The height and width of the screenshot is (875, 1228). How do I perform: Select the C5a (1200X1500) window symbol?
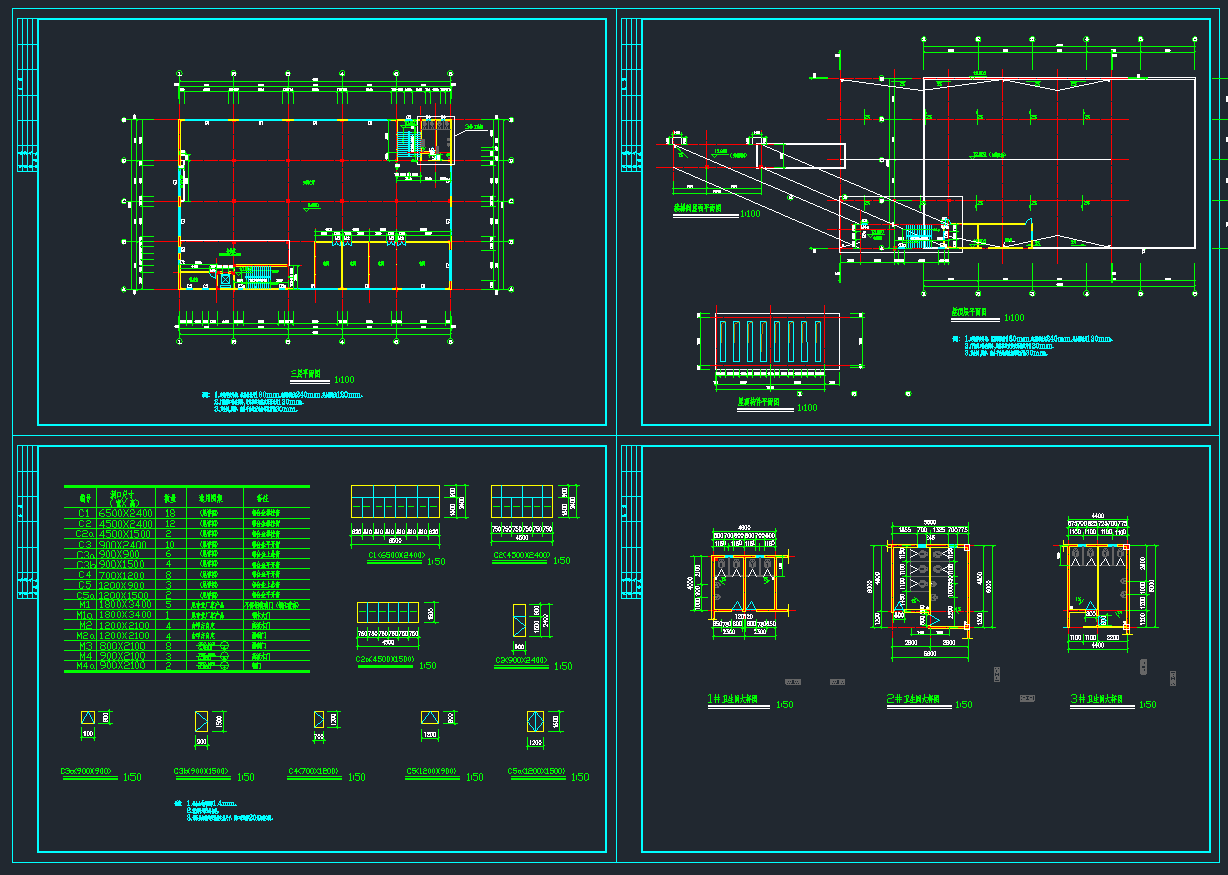coord(535,721)
